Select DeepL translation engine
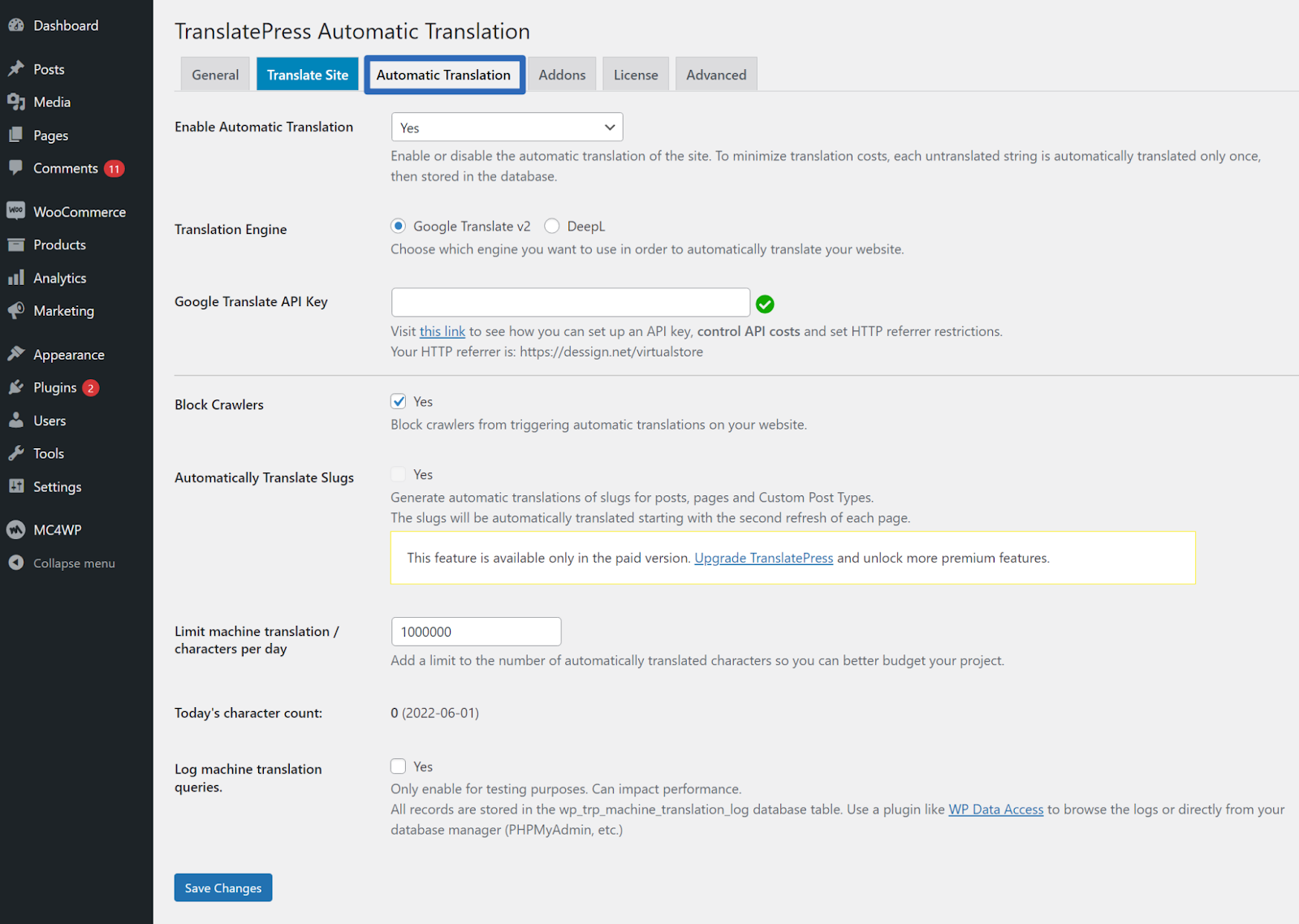This screenshot has width=1299, height=924. (552, 226)
